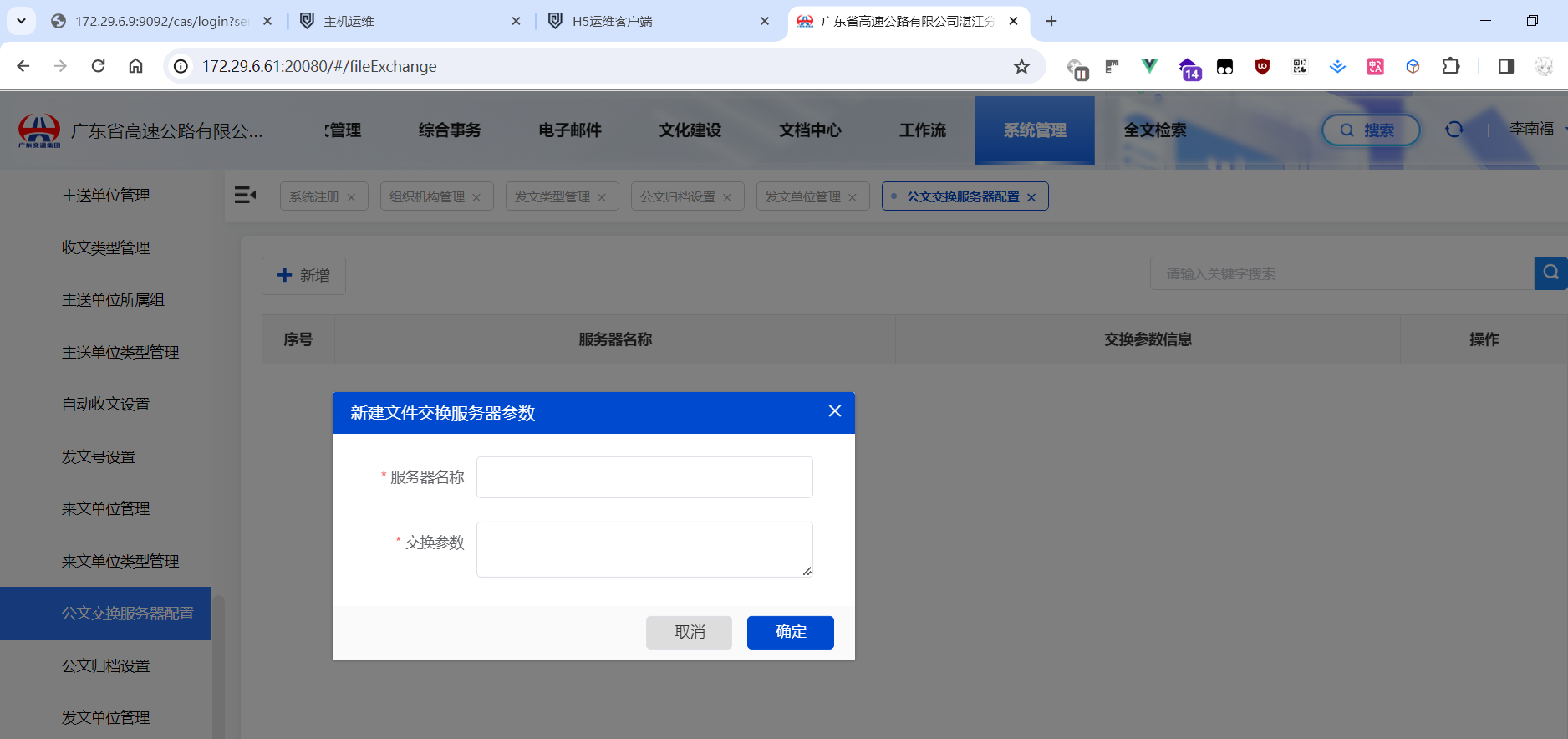Reload the page with the browser refresh icon
Viewport: 1568px width, 739px height.
click(99, 66)
